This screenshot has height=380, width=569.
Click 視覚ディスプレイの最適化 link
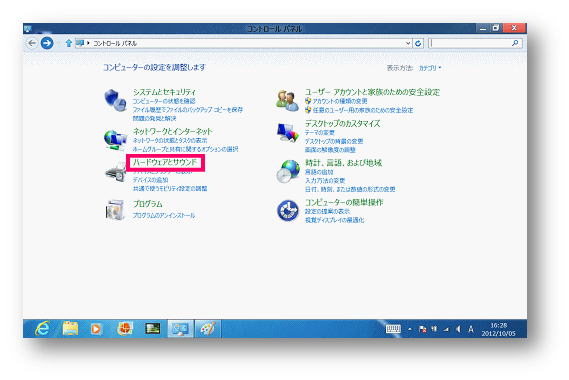click(335, 220)
